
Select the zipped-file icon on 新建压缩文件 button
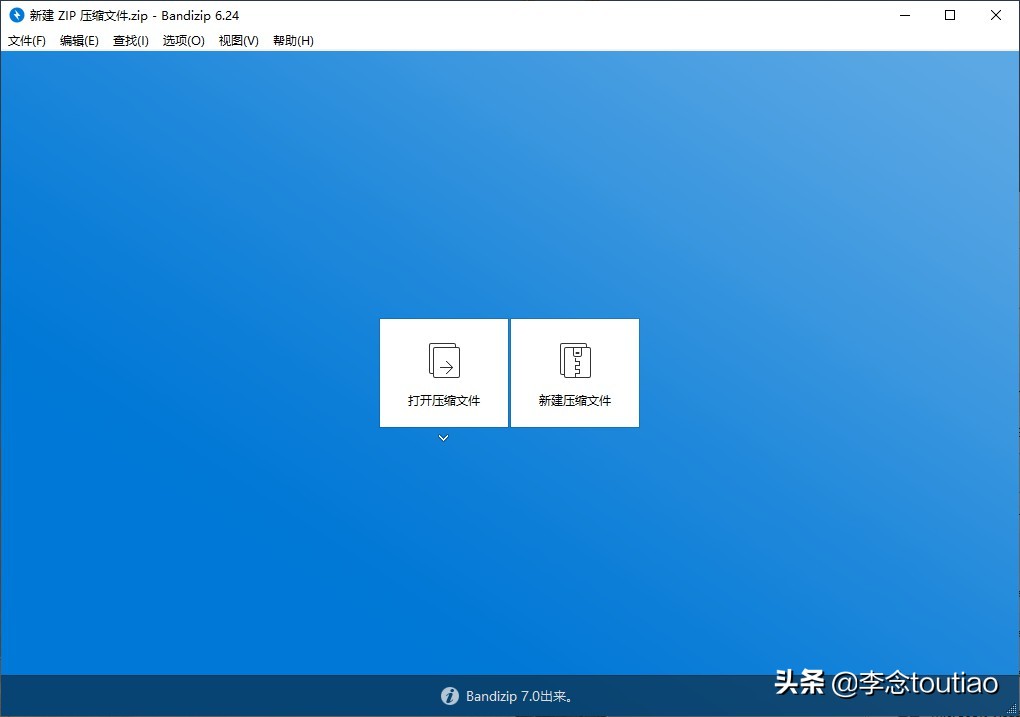[574, 359]
